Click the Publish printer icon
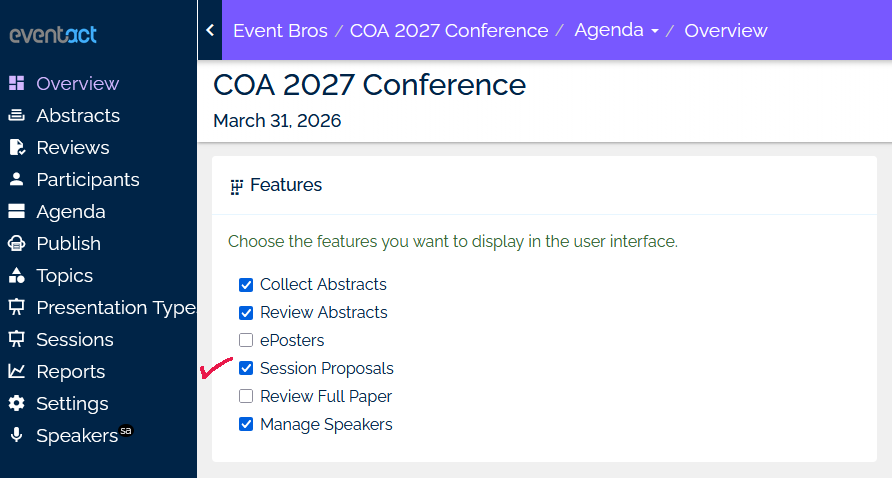 click(16, 244)
